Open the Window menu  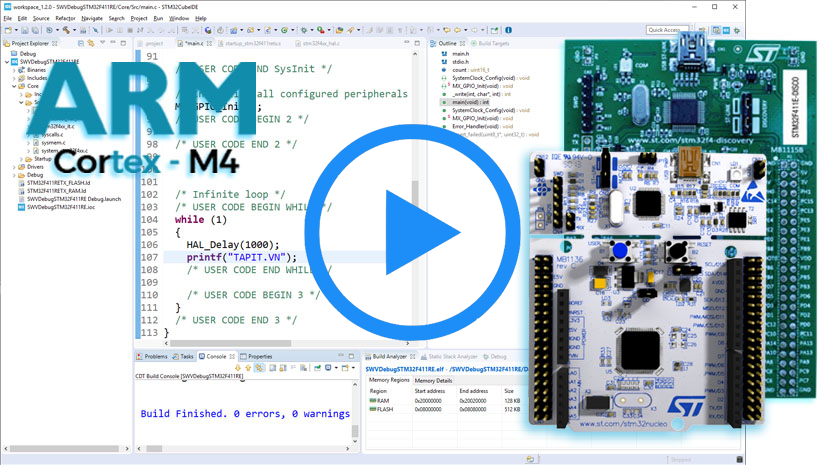tap(179, 18)
